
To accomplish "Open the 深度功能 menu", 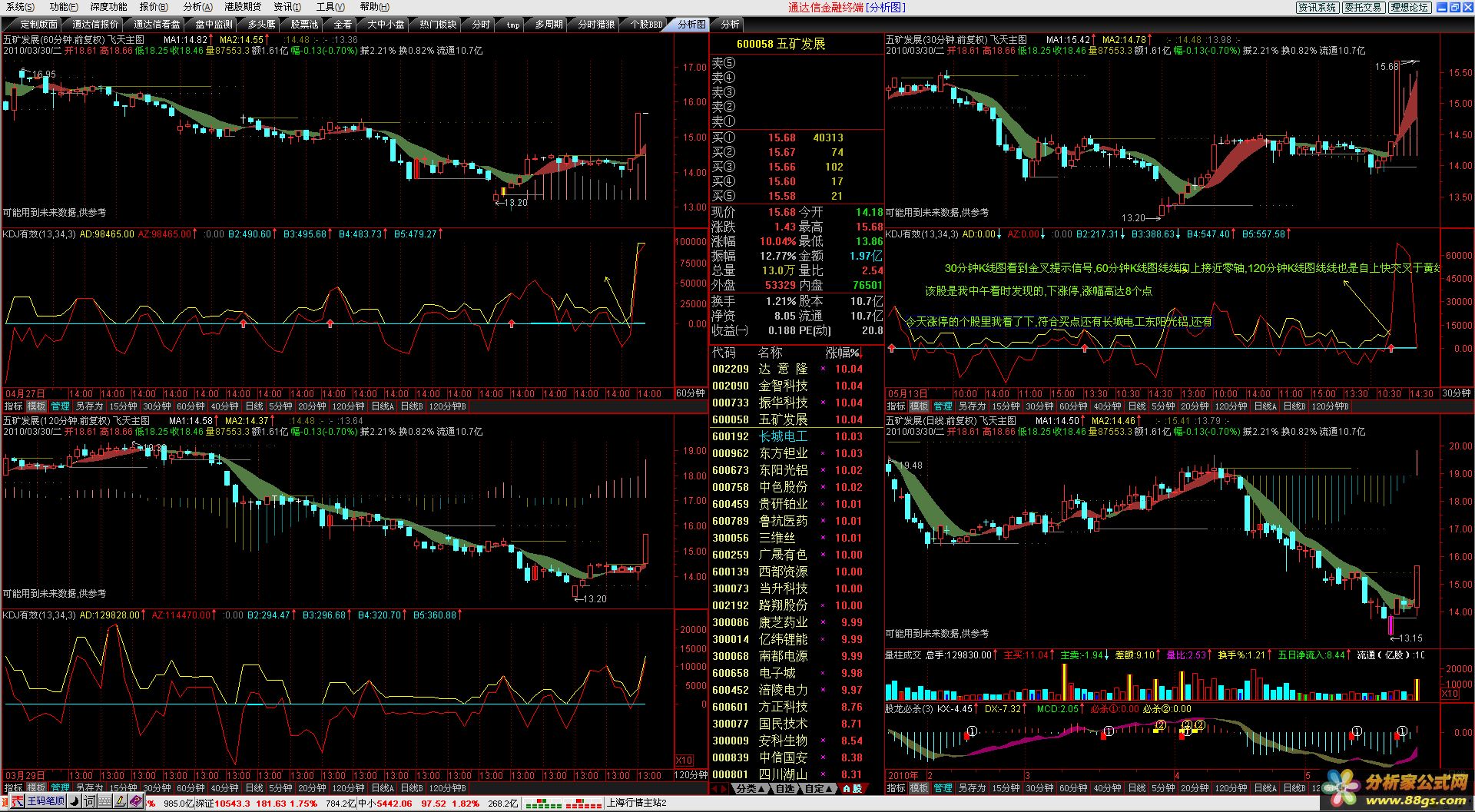I will click(108, 7).
